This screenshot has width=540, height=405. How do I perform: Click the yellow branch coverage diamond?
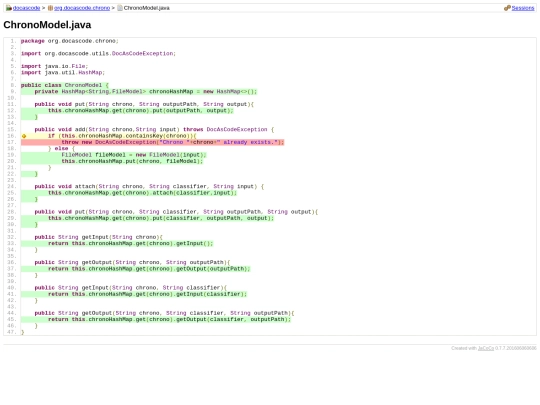pos(24,136)
